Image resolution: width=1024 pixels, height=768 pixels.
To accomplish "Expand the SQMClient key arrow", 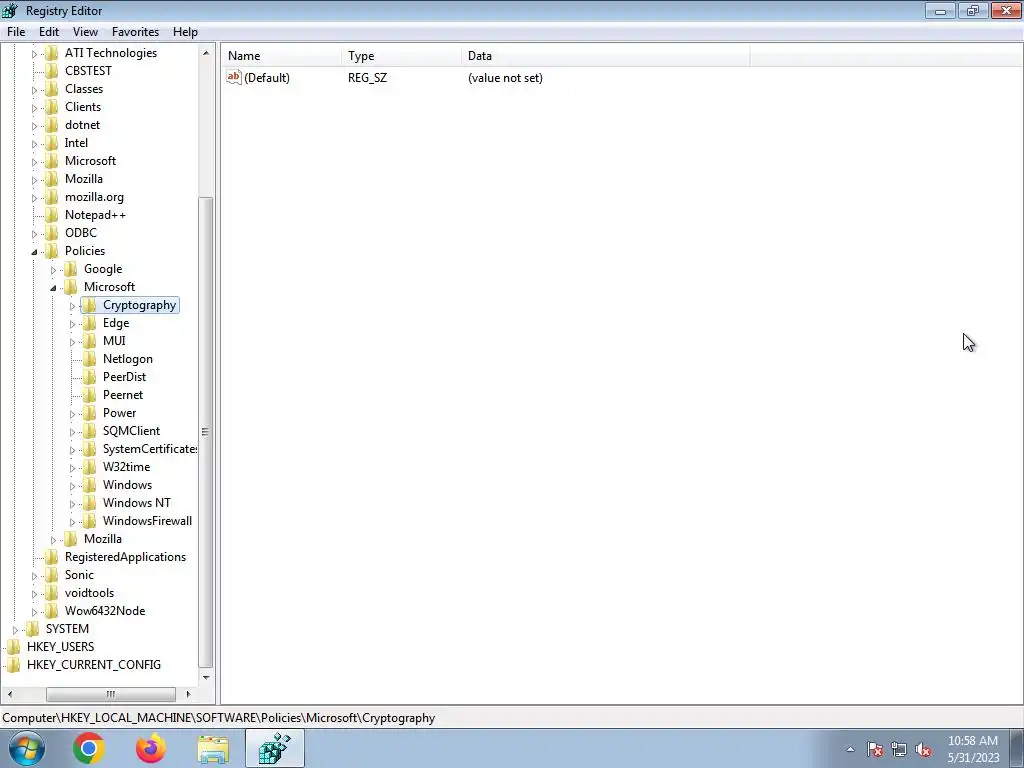I will (72, 432).
